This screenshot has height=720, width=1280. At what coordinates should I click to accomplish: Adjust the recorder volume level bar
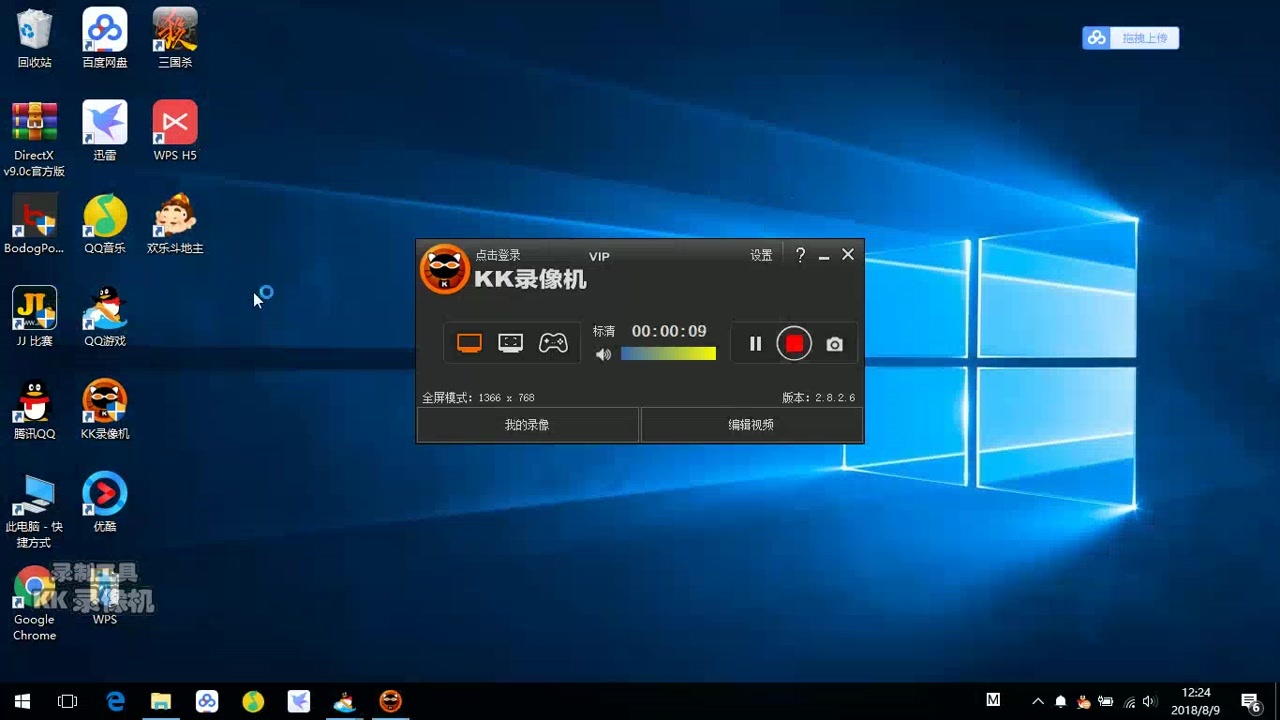[x=668, y=353]
